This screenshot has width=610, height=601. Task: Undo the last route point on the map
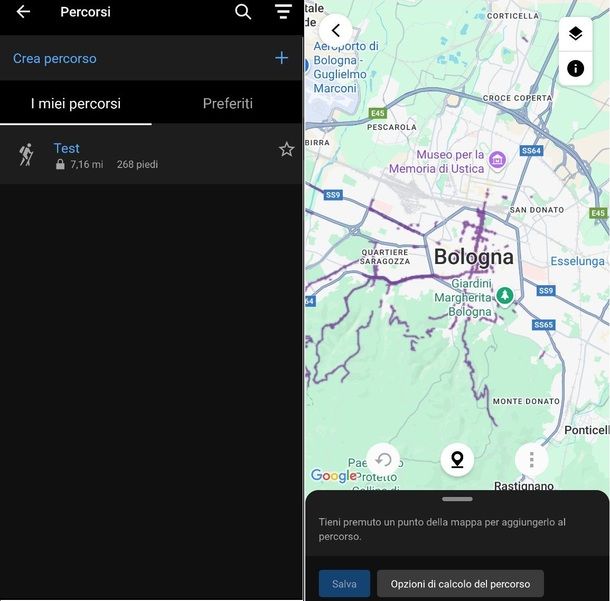point(383,460)
